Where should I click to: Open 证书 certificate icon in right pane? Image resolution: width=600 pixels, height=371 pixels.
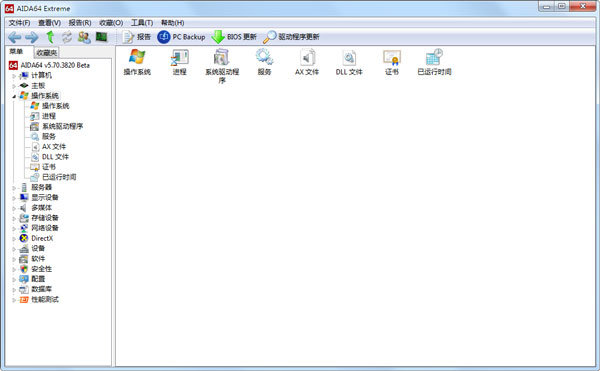pos(392,62)
